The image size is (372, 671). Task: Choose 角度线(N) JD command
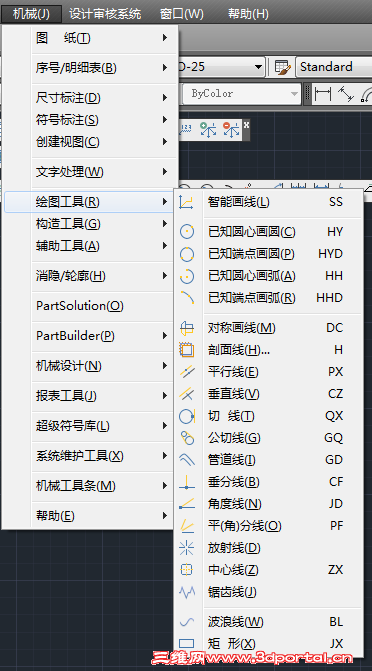pos(269,504)
